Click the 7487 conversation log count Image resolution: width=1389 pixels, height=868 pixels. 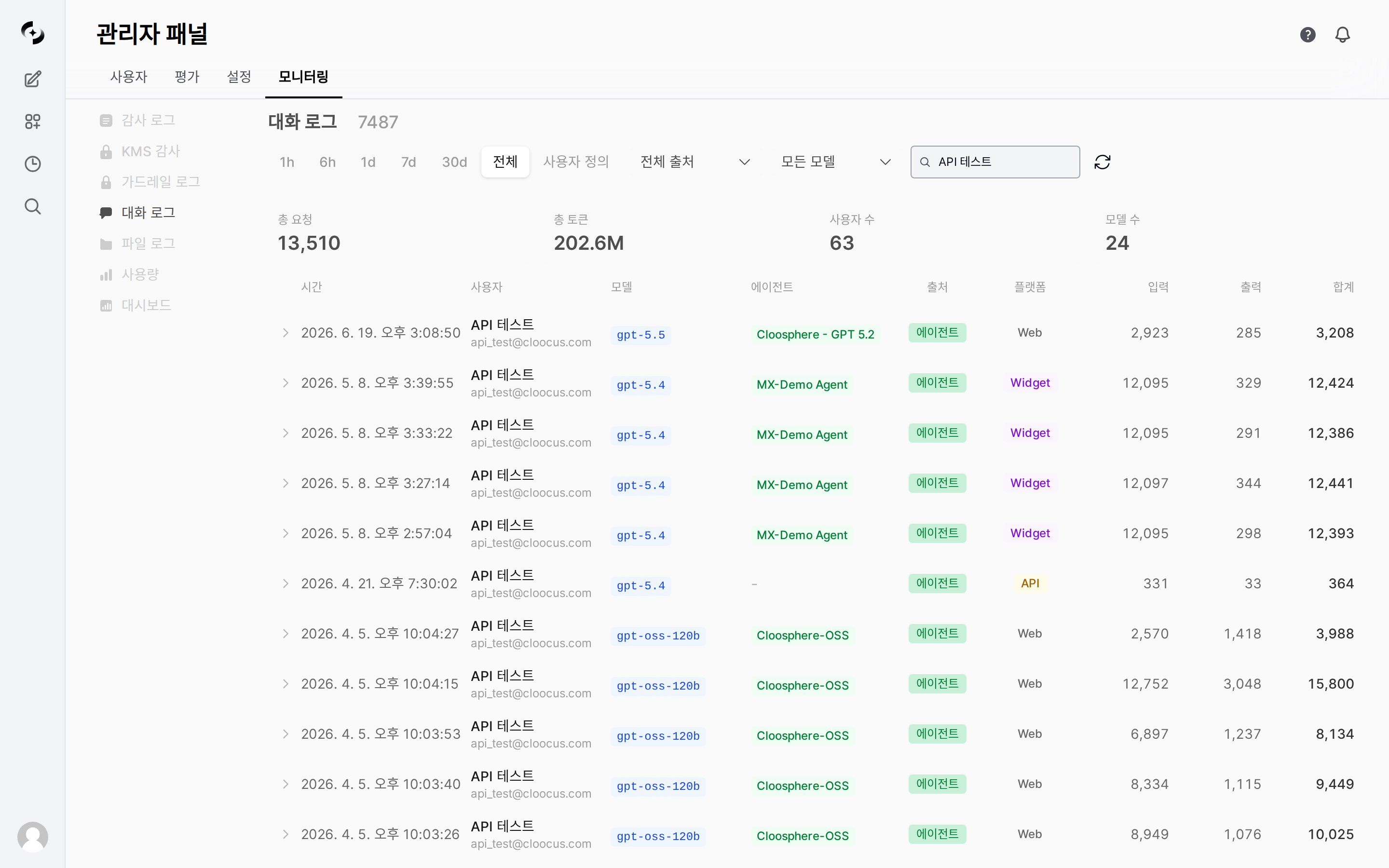(378, 122)
